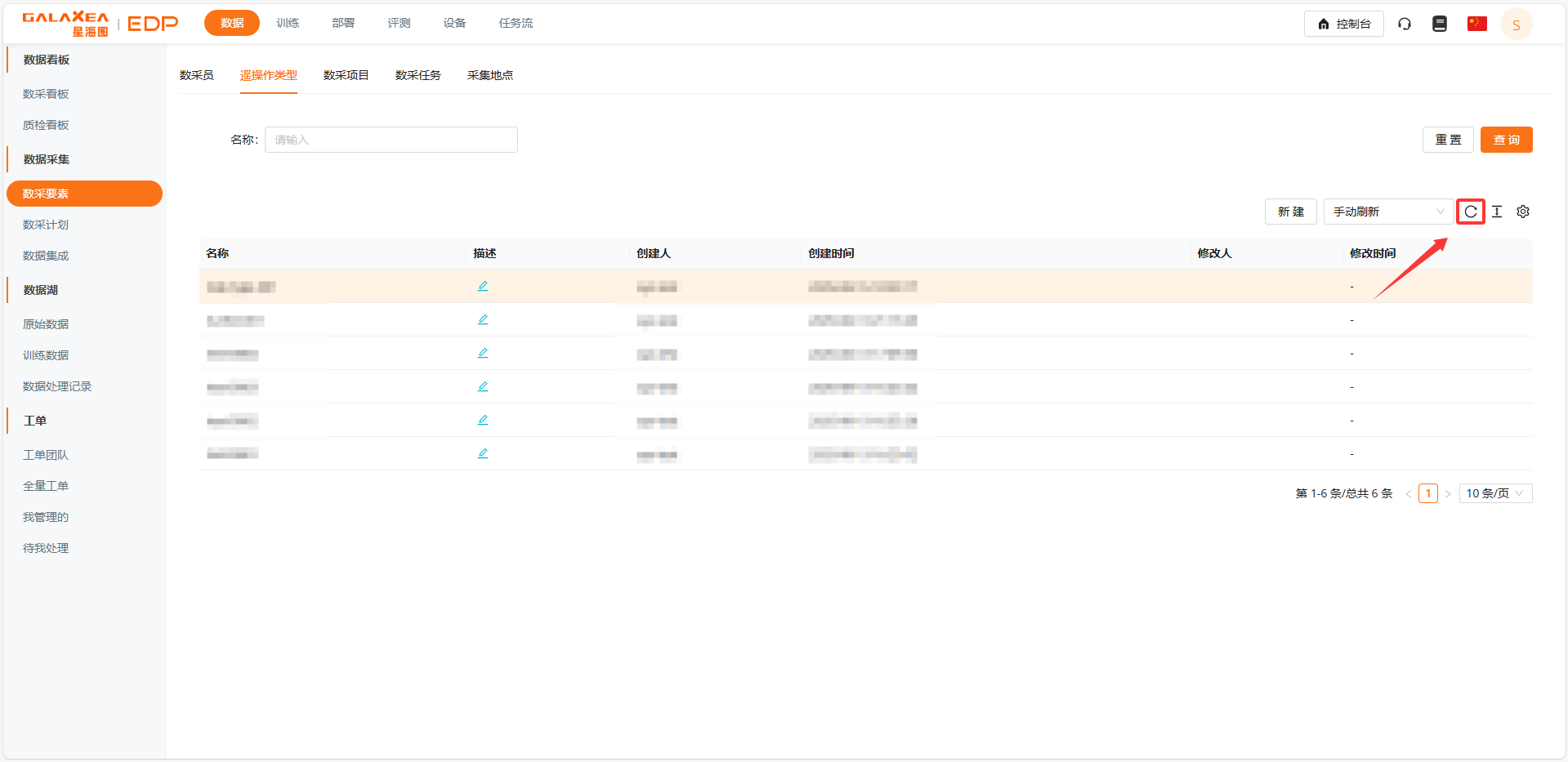Open the table column settings gear
This screenshot has height=762, width=1568.
pos(1523,212)
